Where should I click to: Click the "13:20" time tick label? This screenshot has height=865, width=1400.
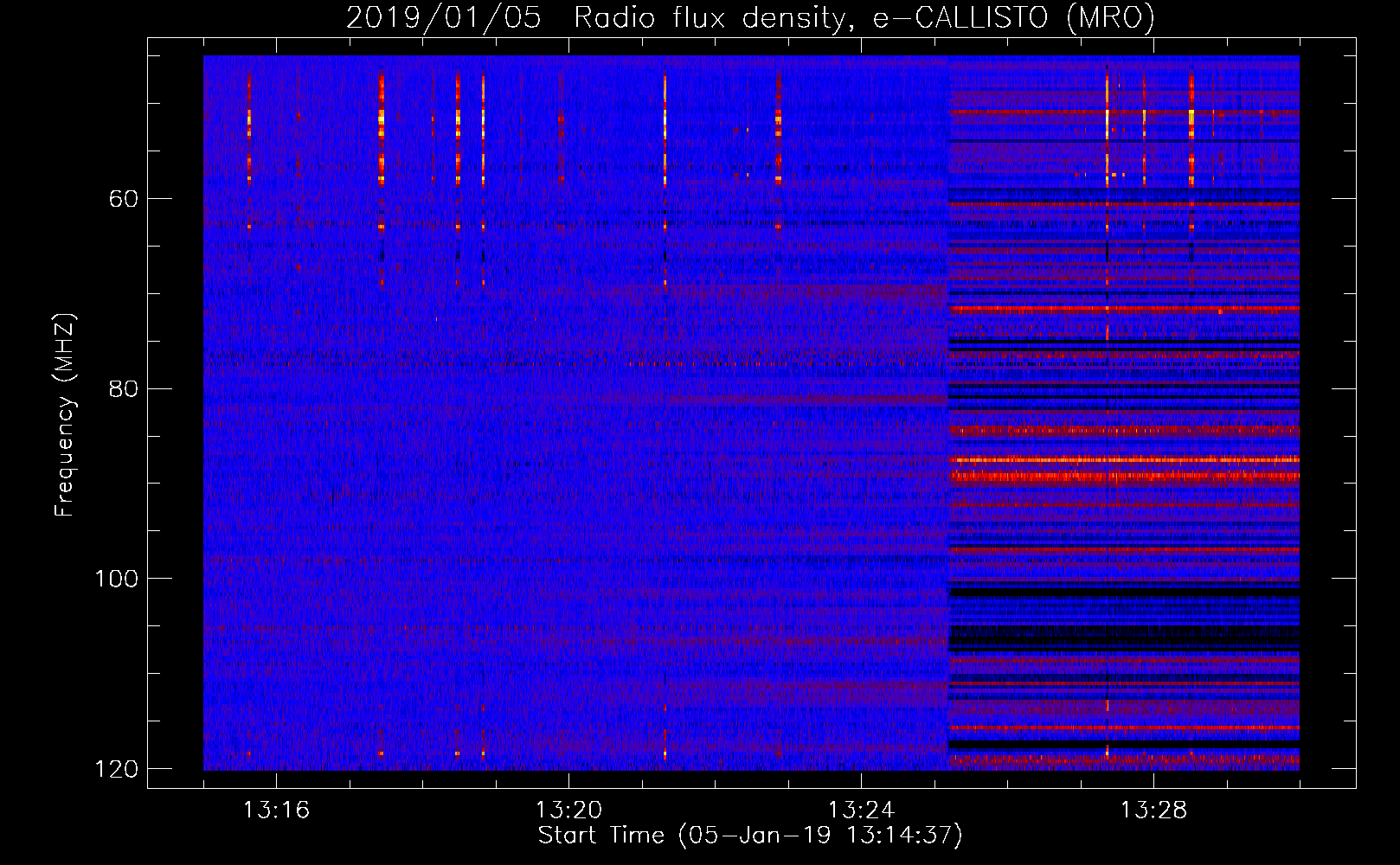tap(568, 811)
